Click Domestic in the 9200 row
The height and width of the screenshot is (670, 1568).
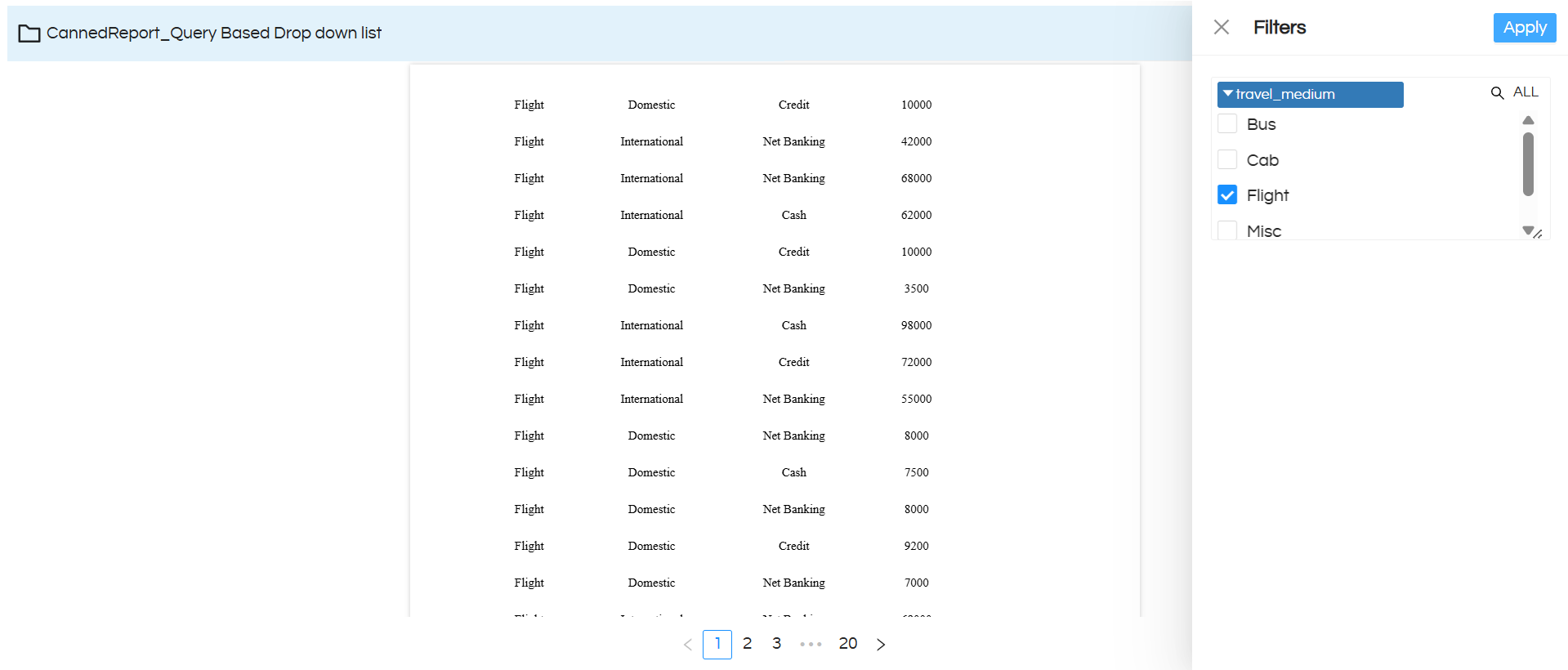651,546
